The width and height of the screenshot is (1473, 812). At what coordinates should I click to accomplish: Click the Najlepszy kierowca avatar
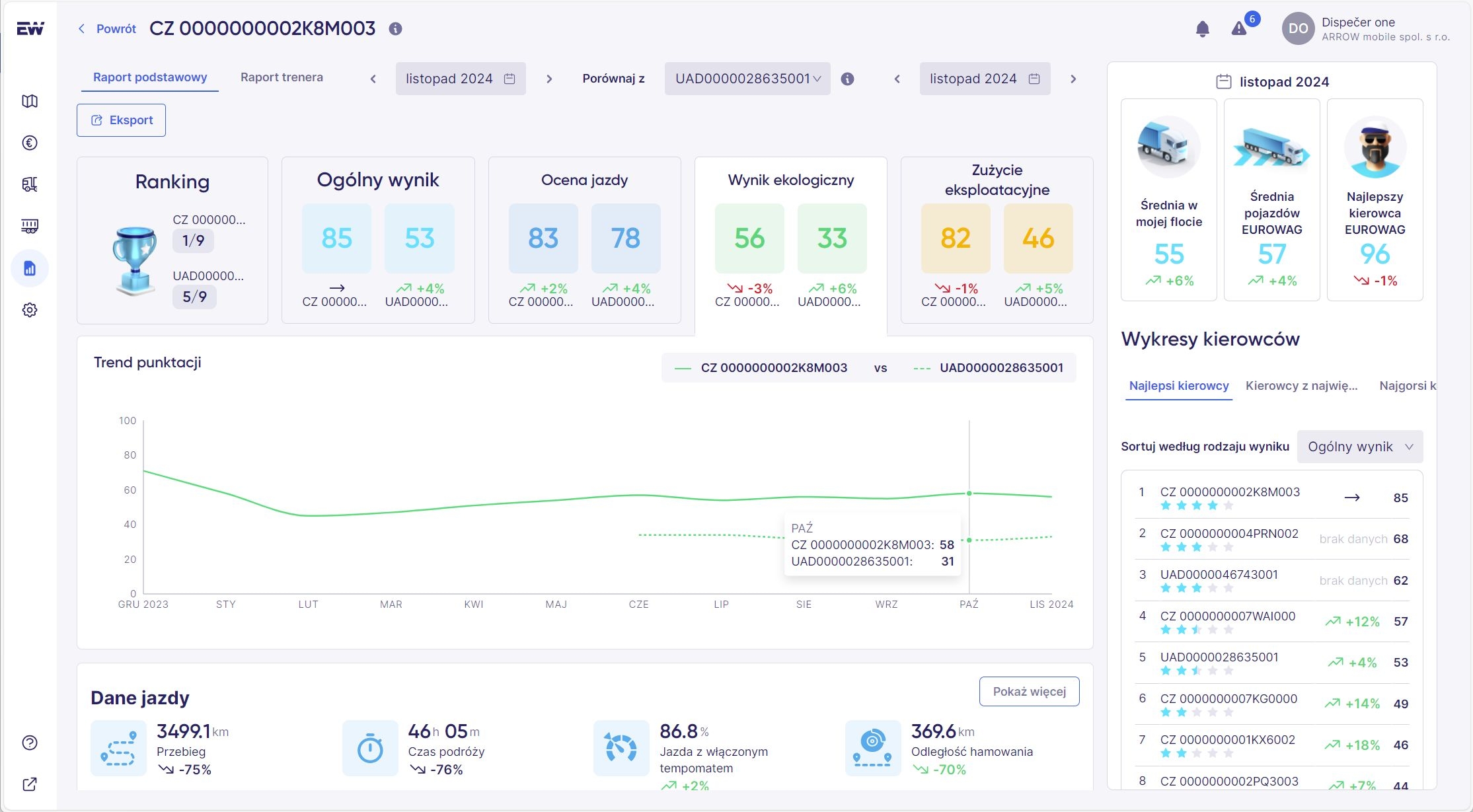pos(1375,147)
